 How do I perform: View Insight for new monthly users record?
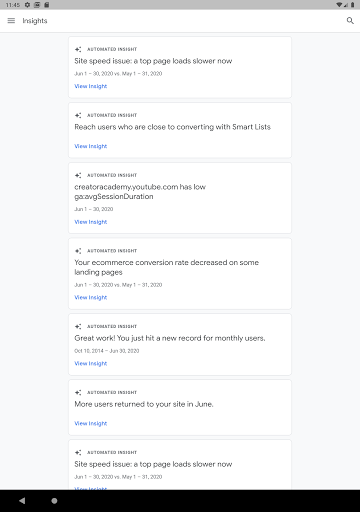point(91,363)
